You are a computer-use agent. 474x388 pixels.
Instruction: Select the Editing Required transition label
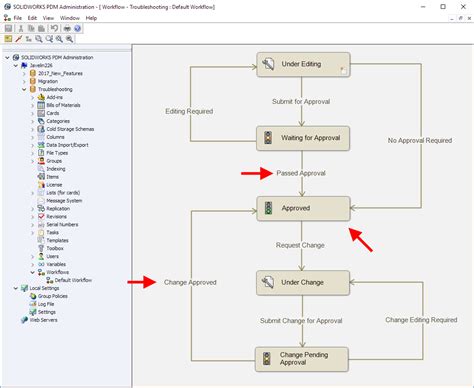(189, 111)
